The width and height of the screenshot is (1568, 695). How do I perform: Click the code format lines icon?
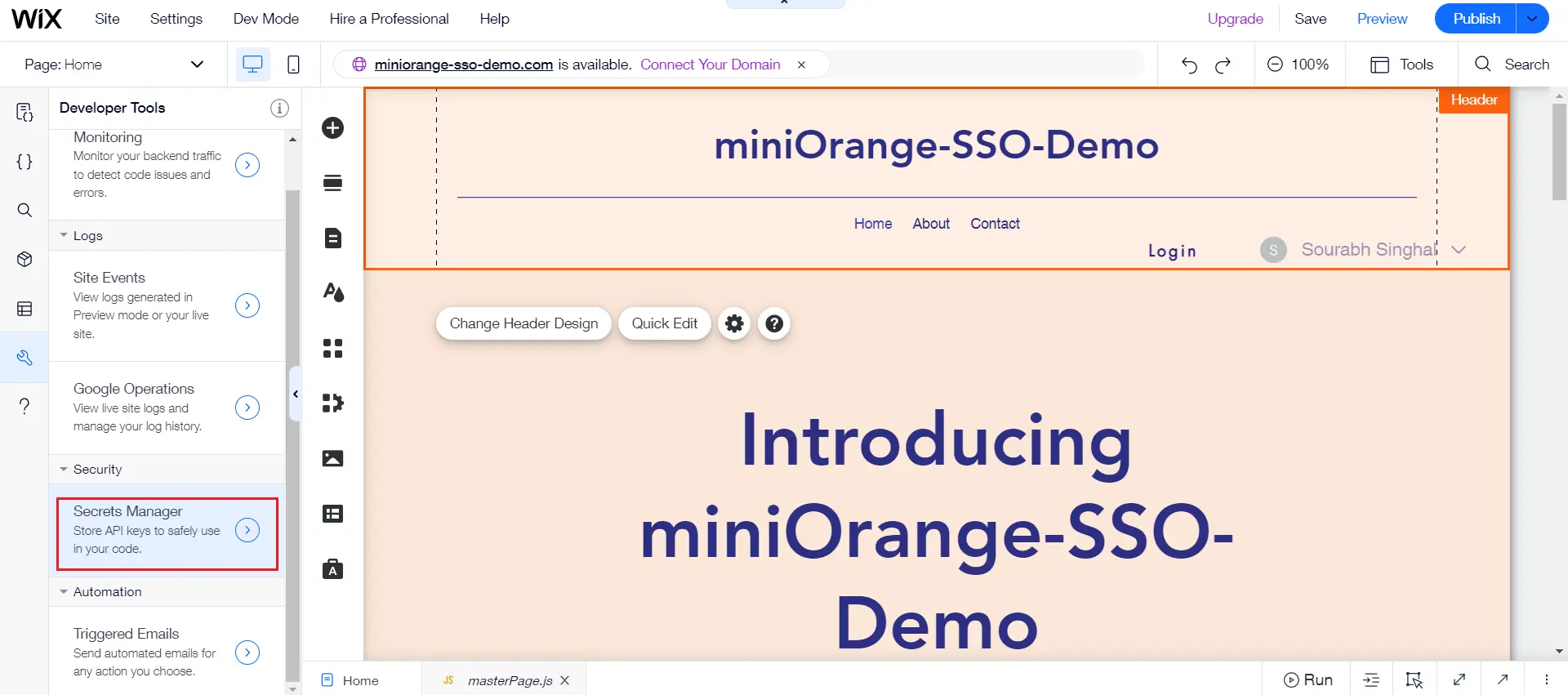click(1371, 679)
